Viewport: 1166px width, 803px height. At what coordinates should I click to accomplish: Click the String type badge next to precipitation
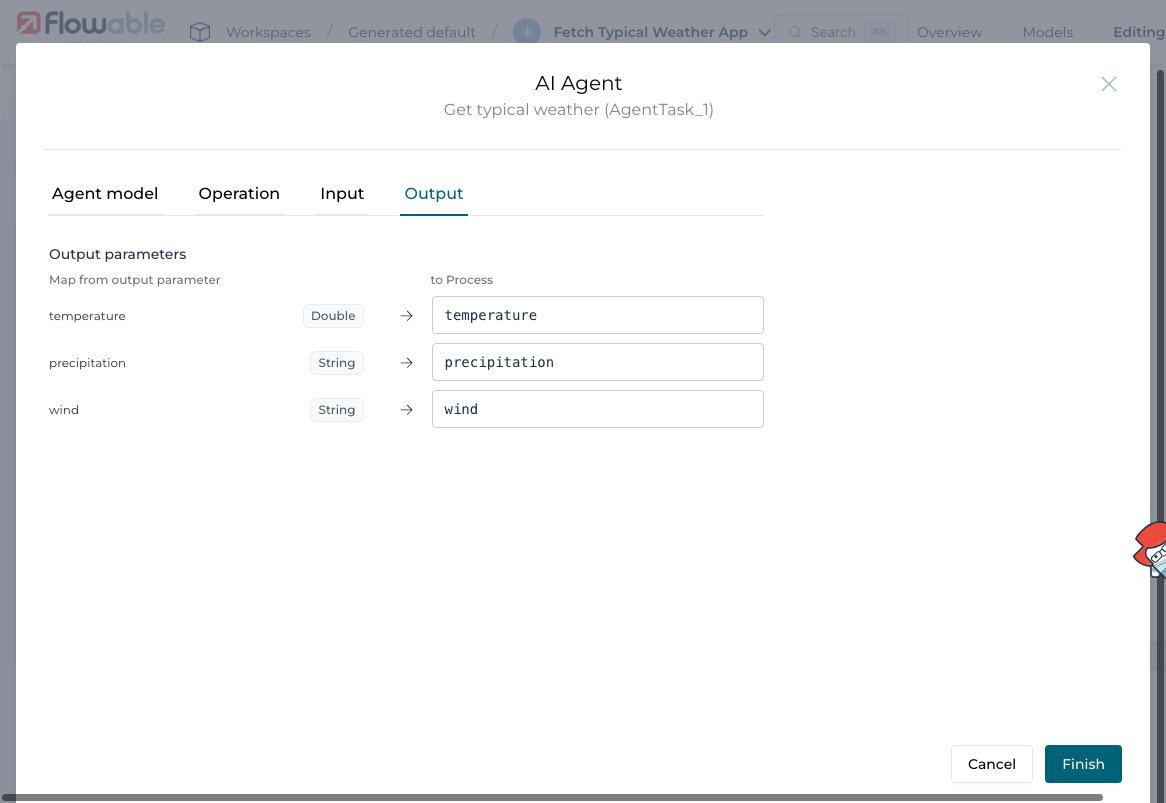[x=336, y=362]
